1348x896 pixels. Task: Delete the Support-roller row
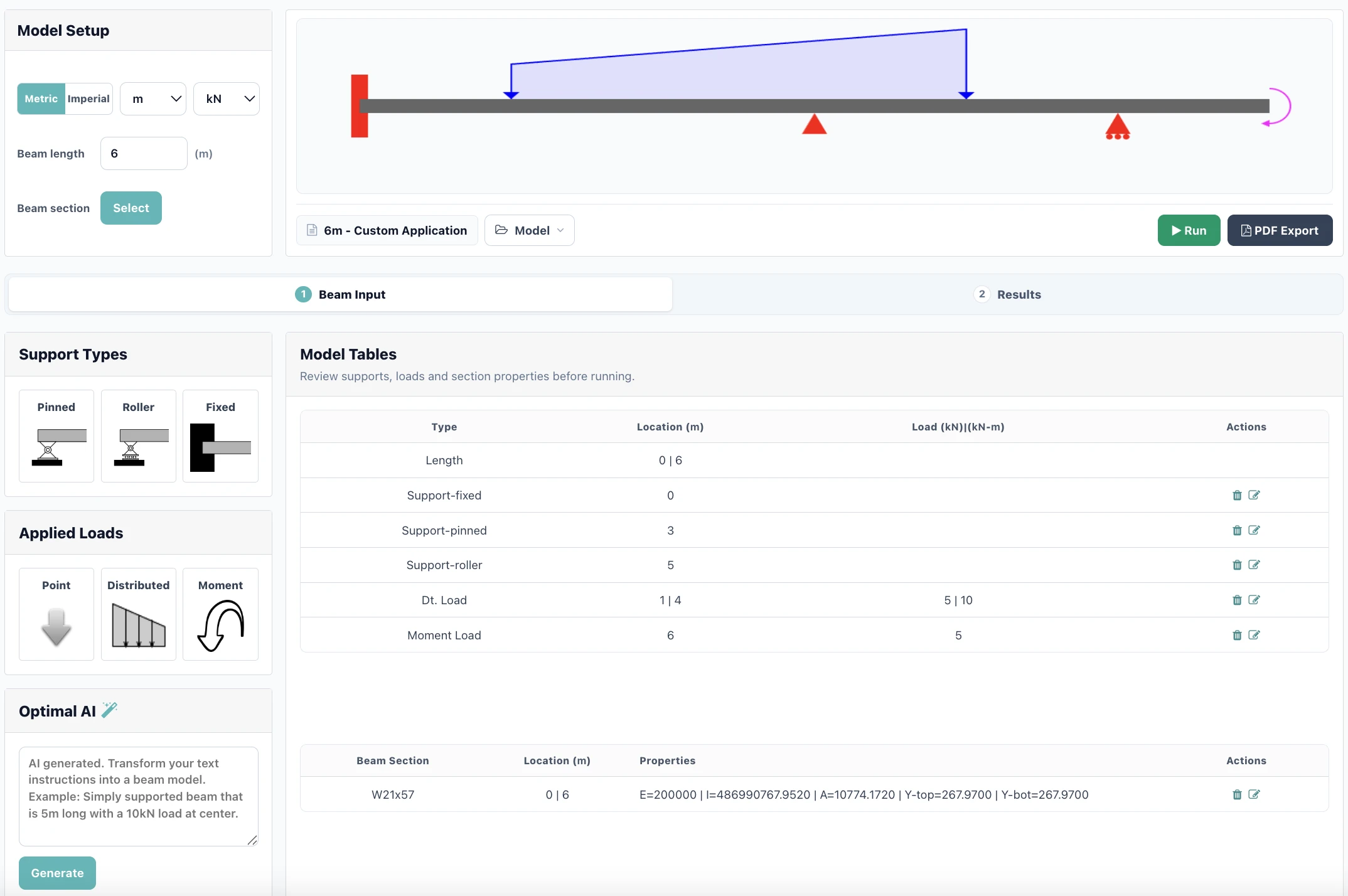click(x=1237, y=565)
